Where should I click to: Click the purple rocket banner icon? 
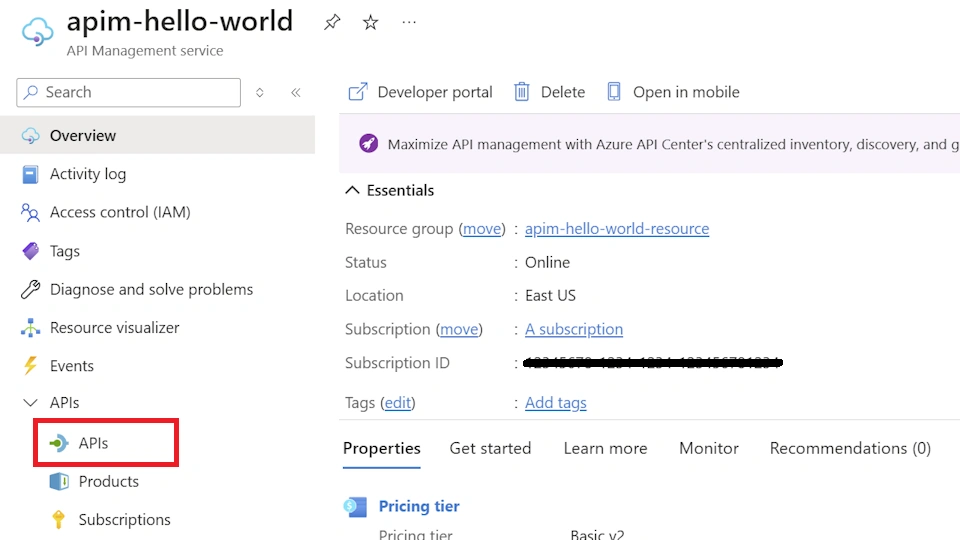point(369,144)
